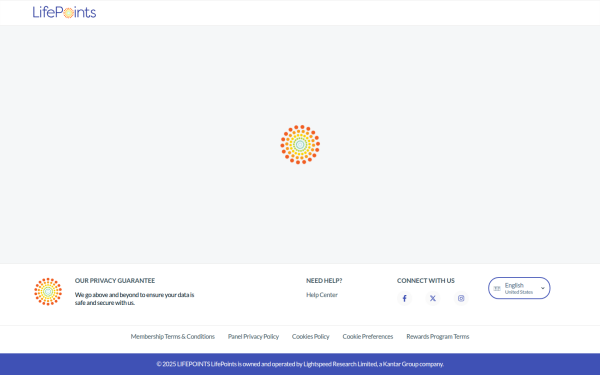
Task: Click the LifePoints logo in the header
Action: coord(64,12)
